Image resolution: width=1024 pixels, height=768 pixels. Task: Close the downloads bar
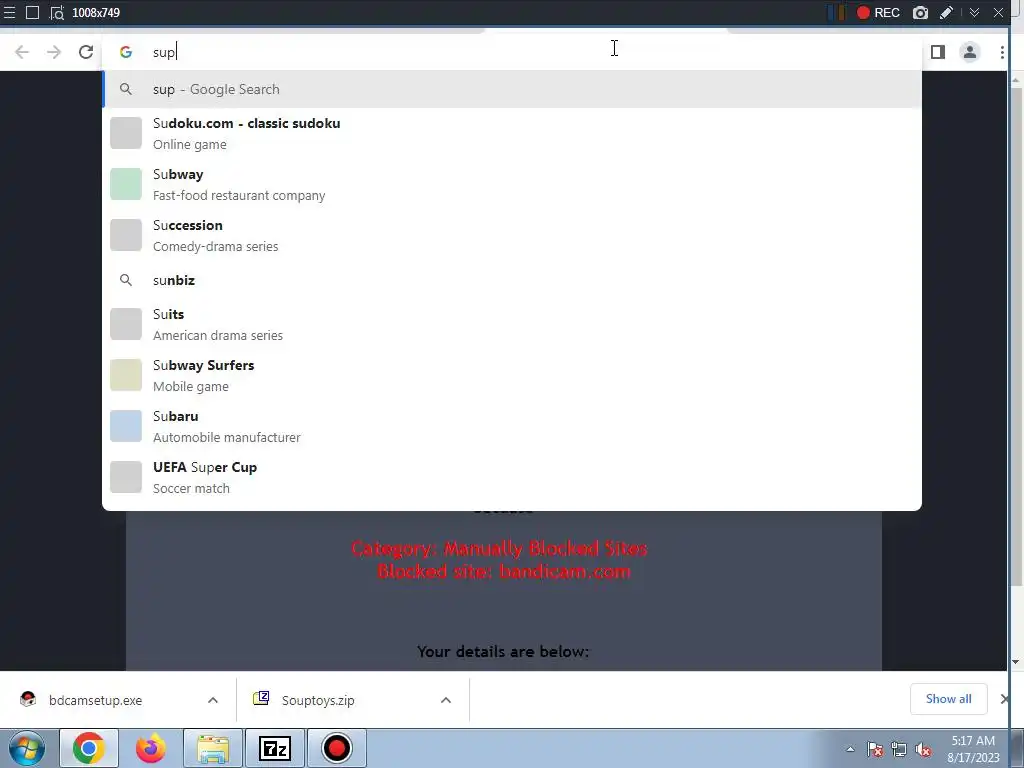tap(1004, 699)
